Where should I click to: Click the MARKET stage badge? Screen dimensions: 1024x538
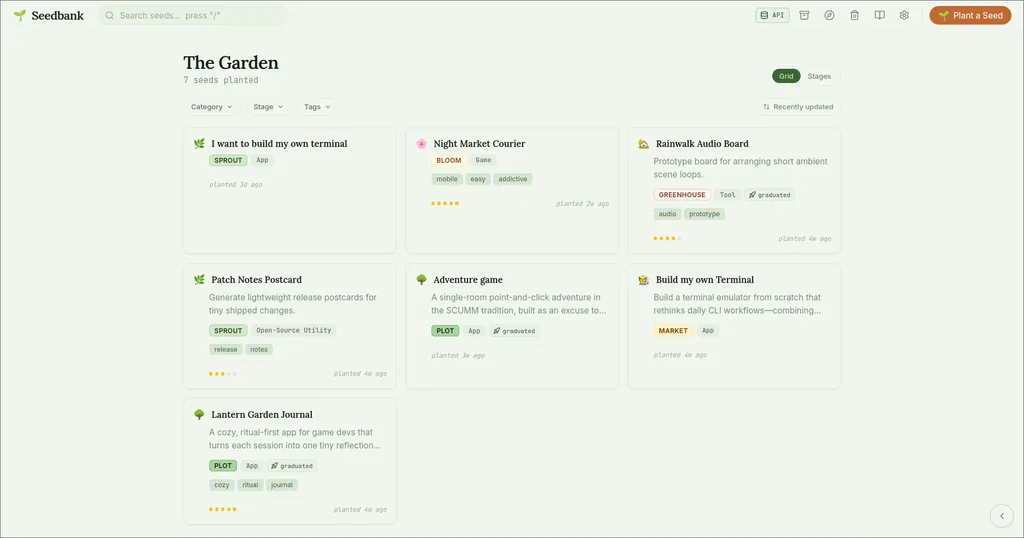click(x=673, y=330)
